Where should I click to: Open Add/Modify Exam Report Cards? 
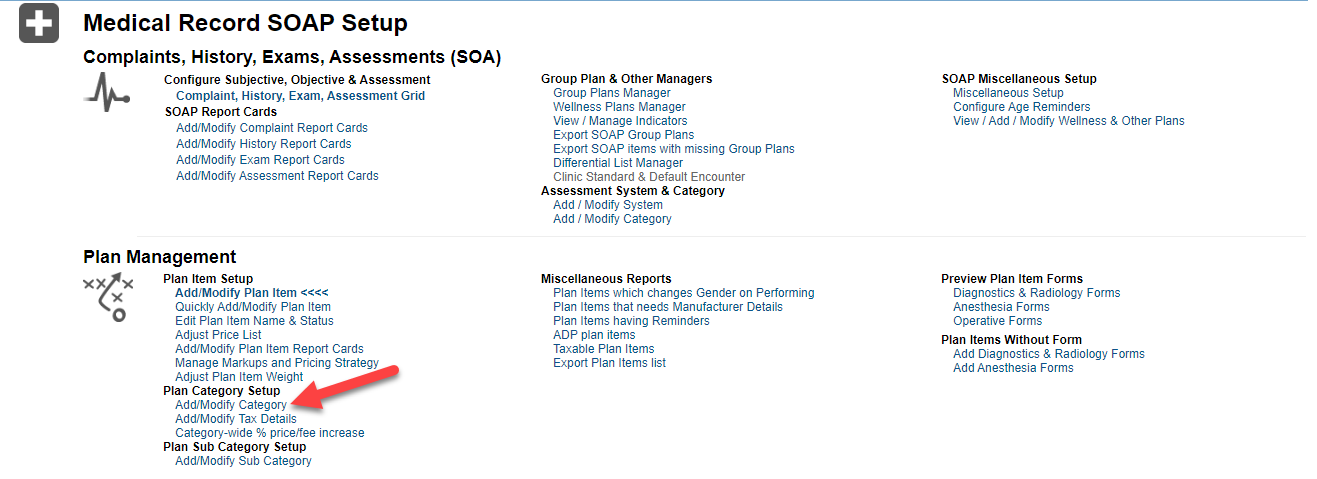(260, 160)
